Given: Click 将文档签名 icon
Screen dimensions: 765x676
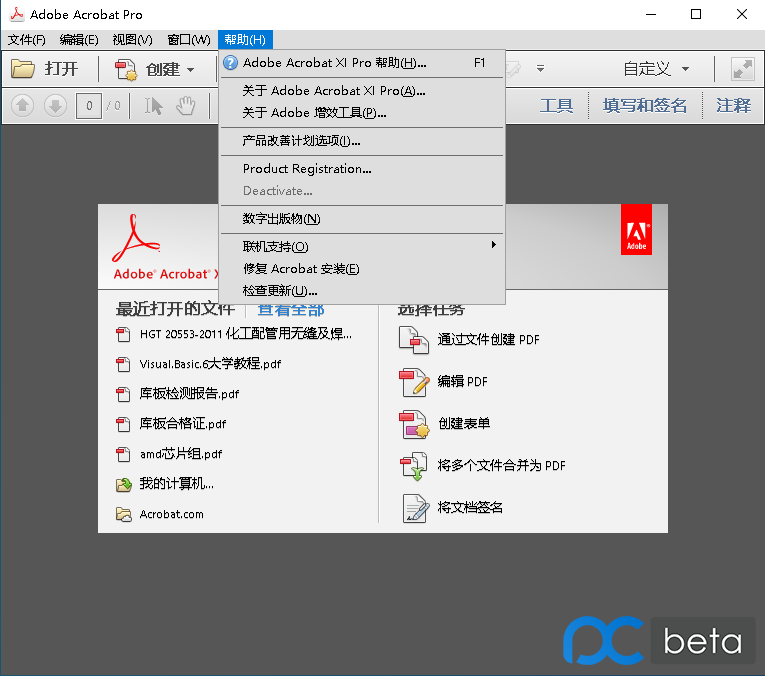Looking at the screenshot, I should pos(416,508).
